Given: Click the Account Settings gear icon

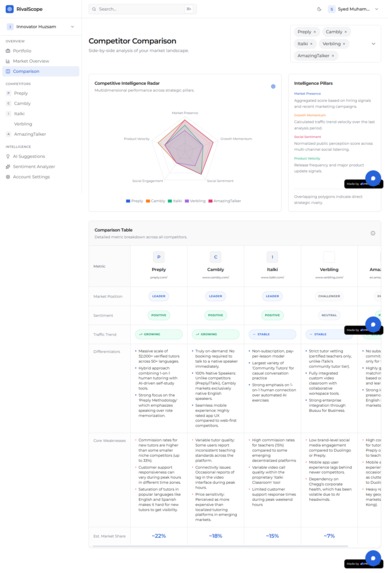Looking at the screenshot, I should pyautogui.click(x=8, y=177).
